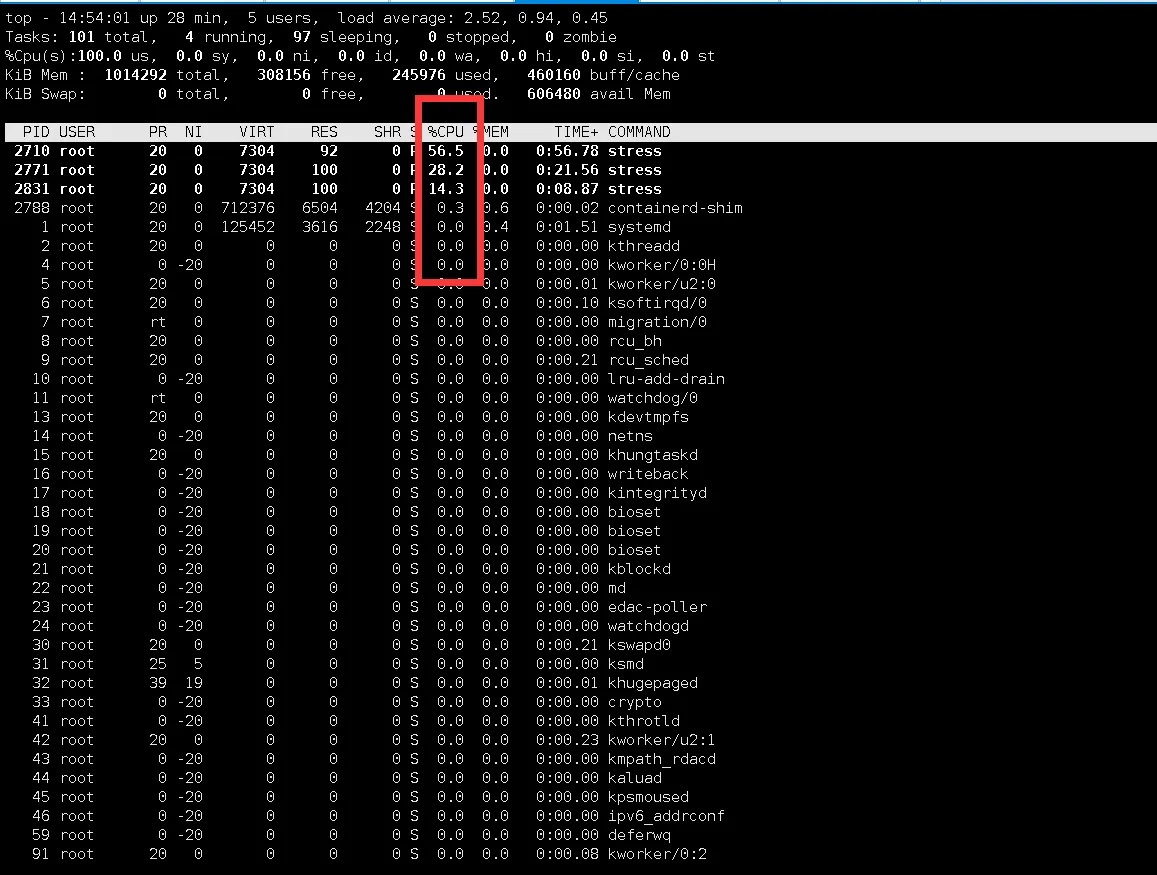Click the crypto command

click(635, 702)
